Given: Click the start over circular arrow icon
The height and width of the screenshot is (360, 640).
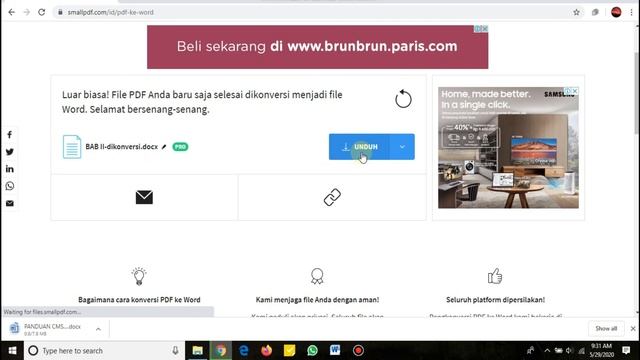Looking at the screenshot, I should (x=403, y=99).
